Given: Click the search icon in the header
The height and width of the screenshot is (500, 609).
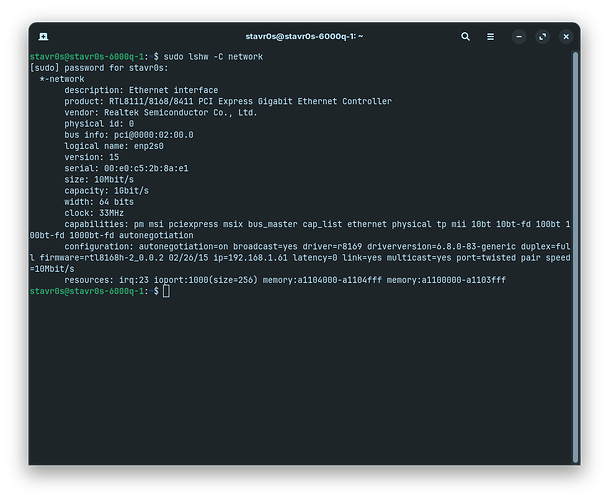Looking at the screenshot, I should [x=466, y=36].
